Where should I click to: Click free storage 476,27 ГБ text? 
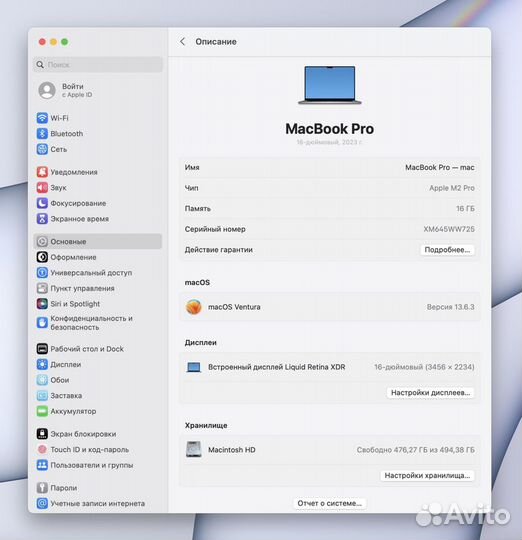point(416,450)
